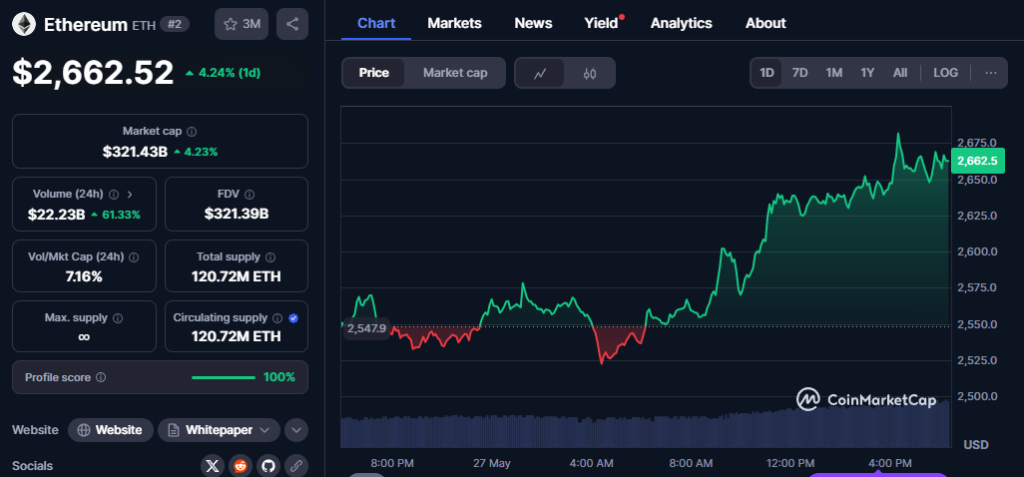
Task: Click Circulating supply info icon
Action: (277, 318)
